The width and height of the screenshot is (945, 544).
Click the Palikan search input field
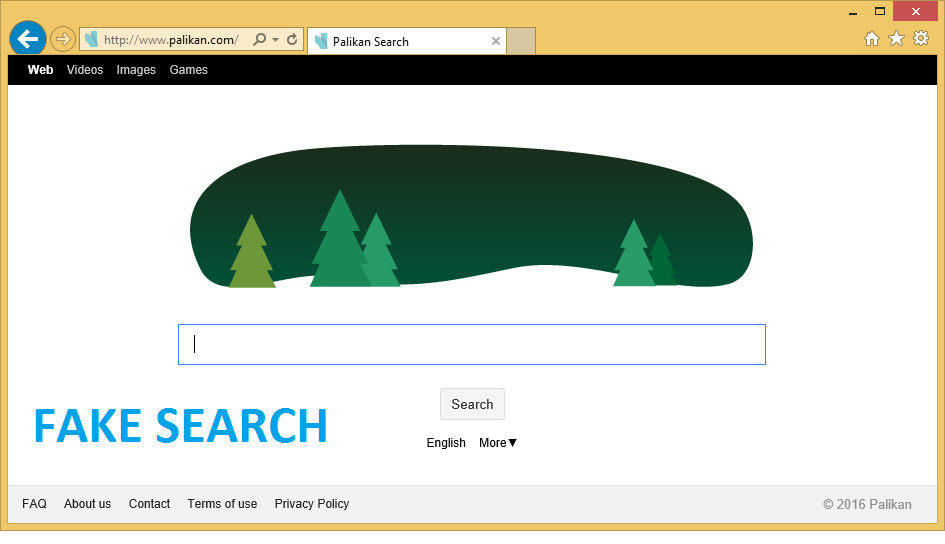tap(472, 344)
